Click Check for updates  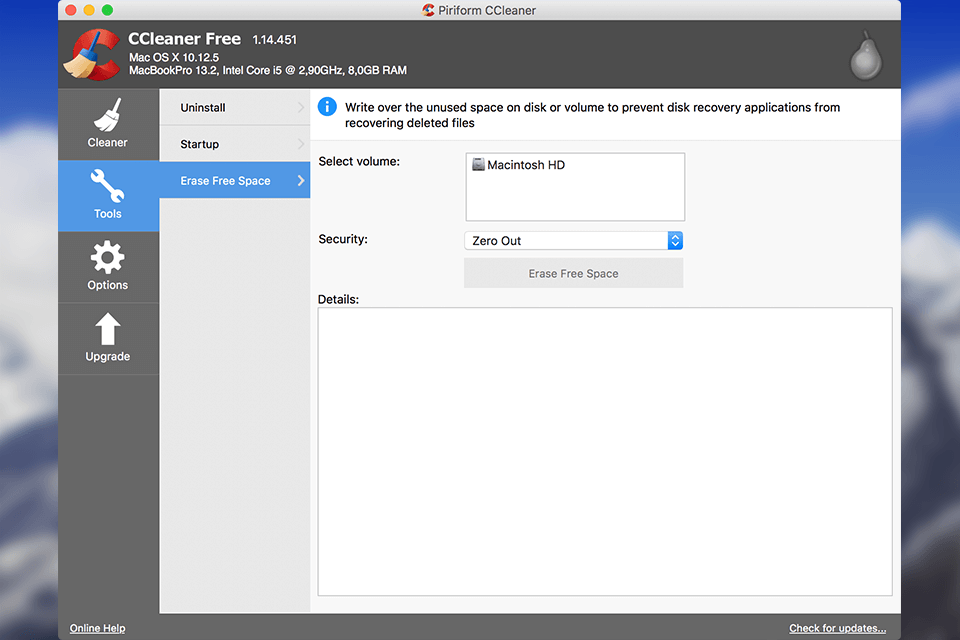[x=838, y=628]
